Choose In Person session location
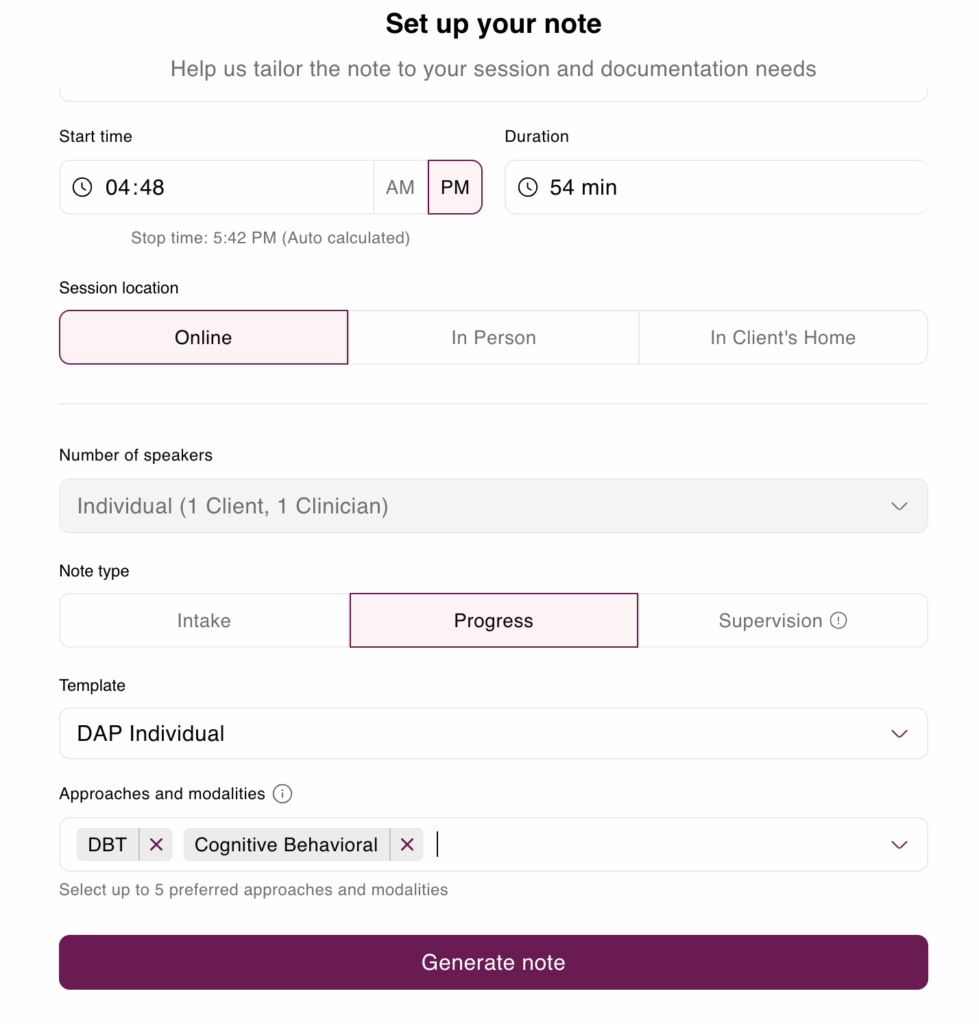 pyautogui.click(x=493, y=338)
